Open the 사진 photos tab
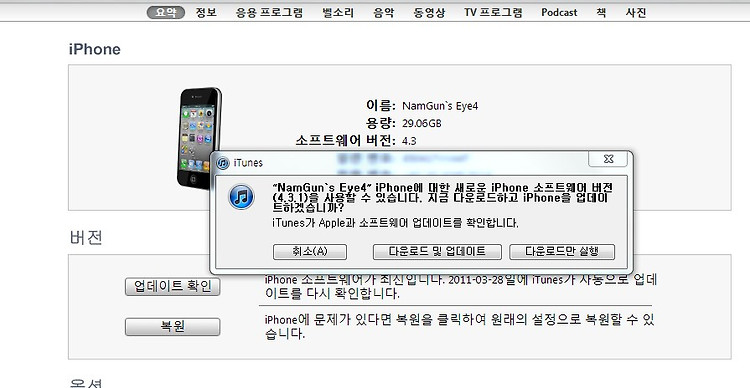The height and width of the screenshot is (388, 750). coord(636,12)
